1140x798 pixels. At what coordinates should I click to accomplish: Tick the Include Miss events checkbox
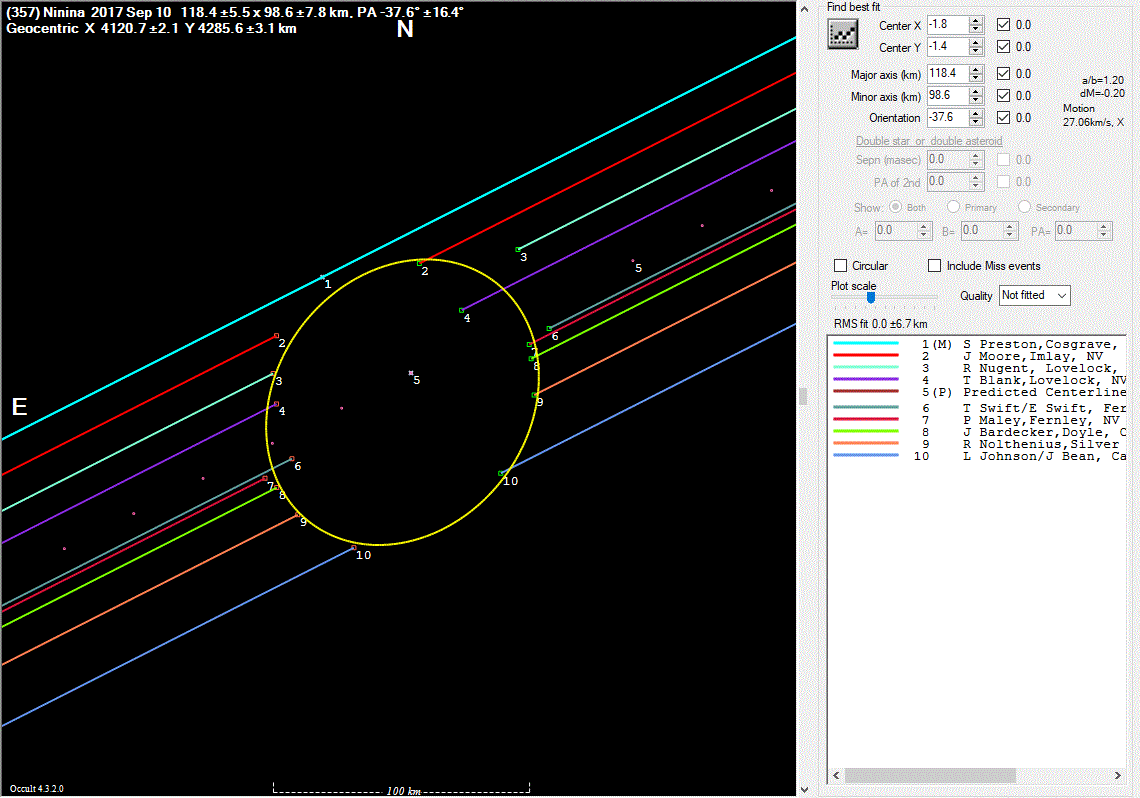(935, 266)
